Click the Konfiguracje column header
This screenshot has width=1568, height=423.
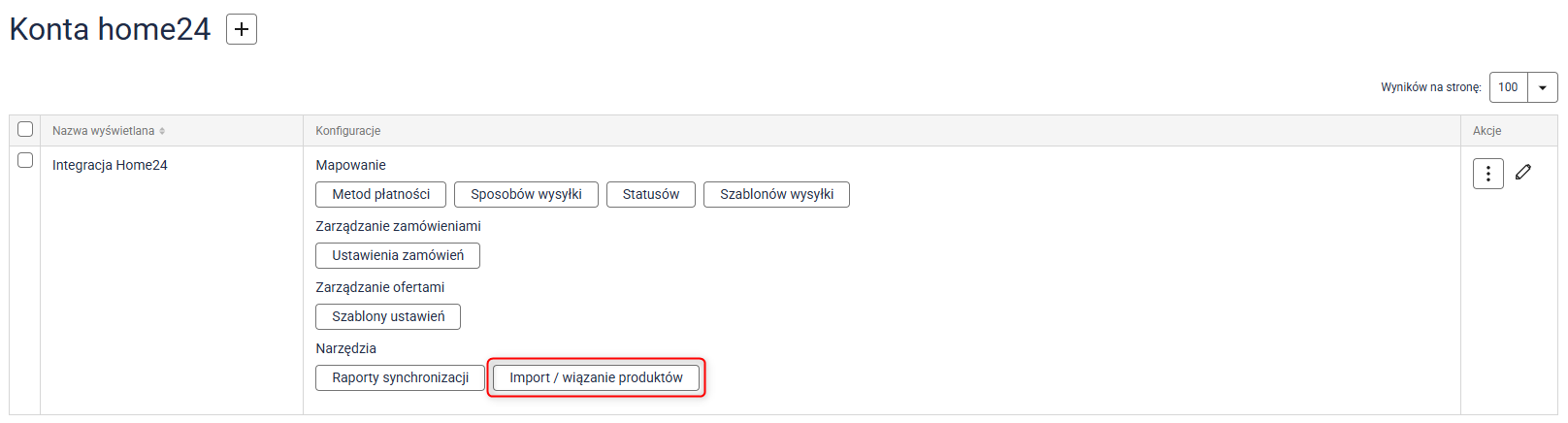tap(347, 131)
